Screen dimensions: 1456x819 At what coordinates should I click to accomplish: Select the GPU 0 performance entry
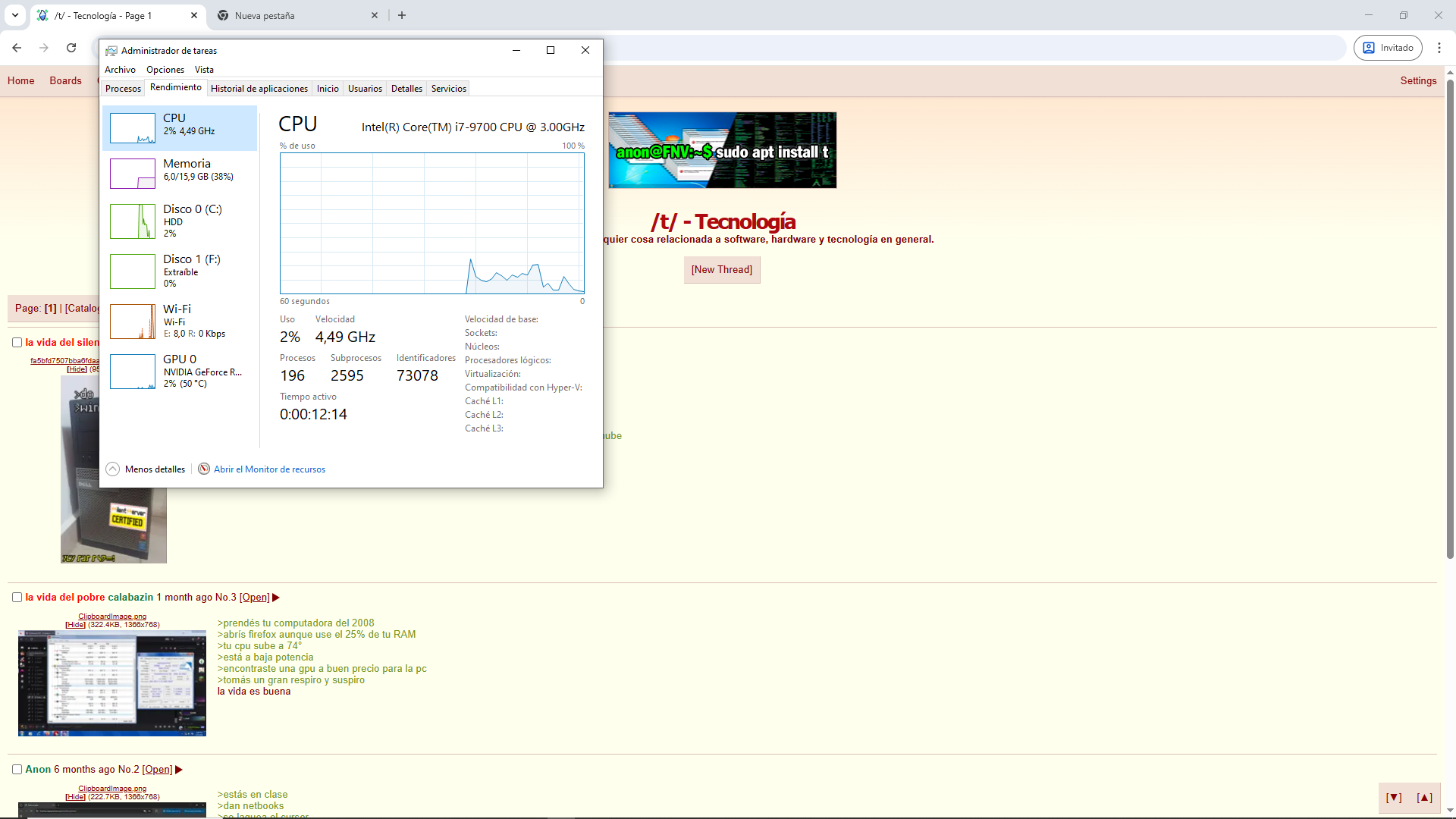pos(180,371)
